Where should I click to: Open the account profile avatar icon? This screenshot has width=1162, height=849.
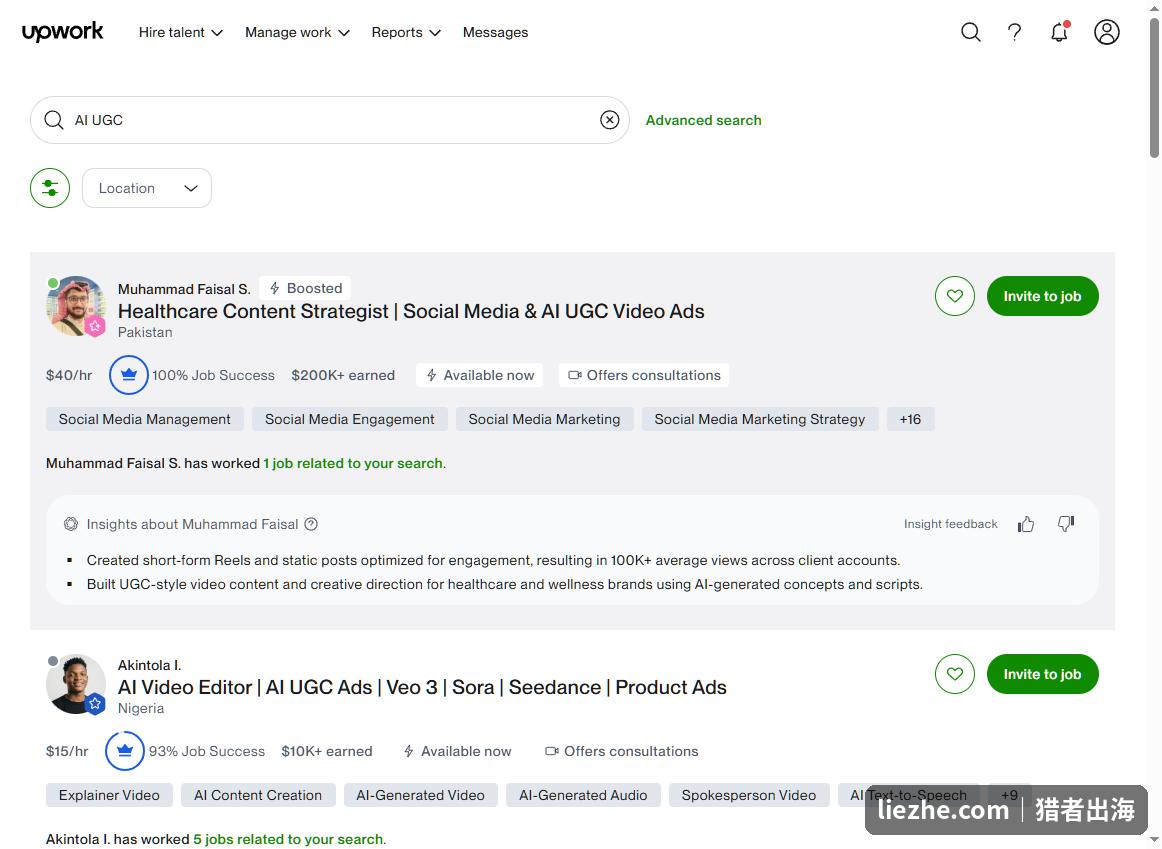[x=1106, y=32]
